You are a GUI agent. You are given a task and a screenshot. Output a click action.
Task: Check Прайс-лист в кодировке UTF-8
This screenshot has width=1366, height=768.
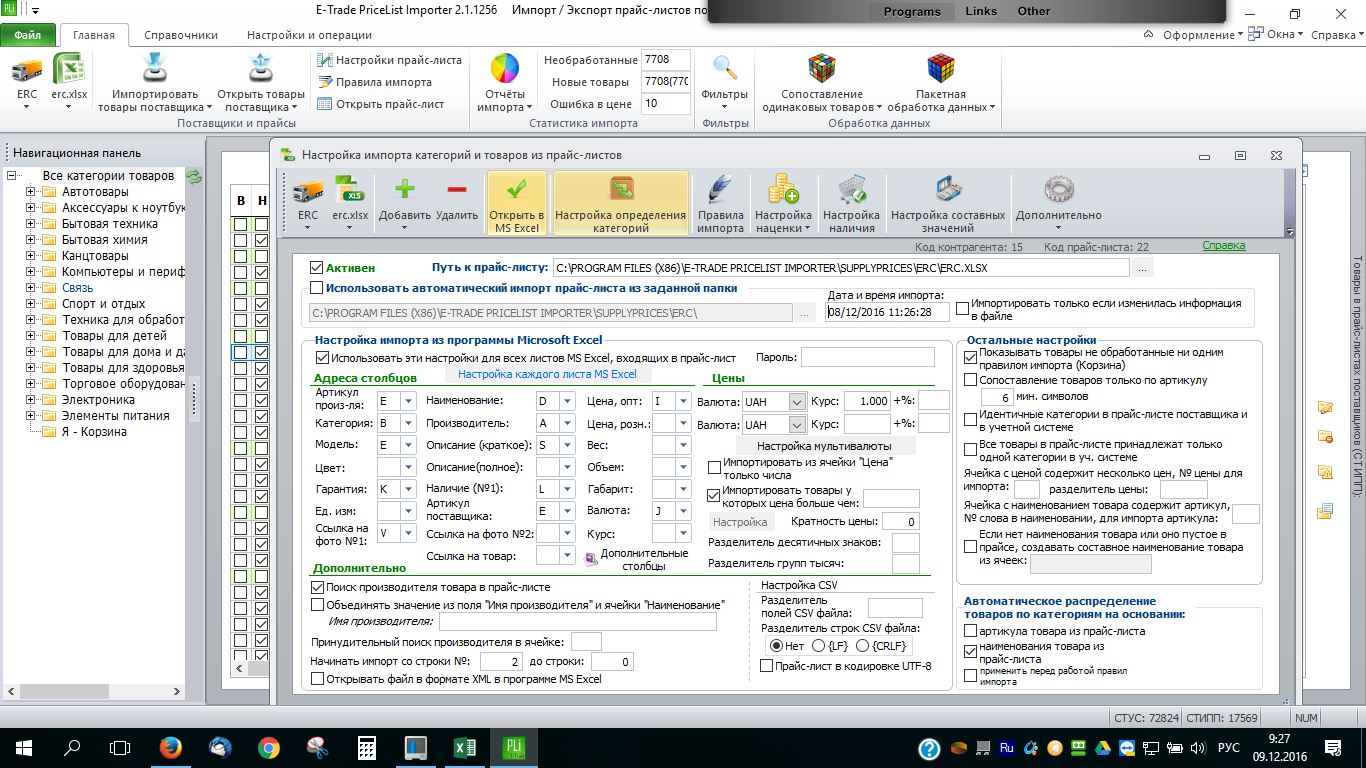pos(767,666)
